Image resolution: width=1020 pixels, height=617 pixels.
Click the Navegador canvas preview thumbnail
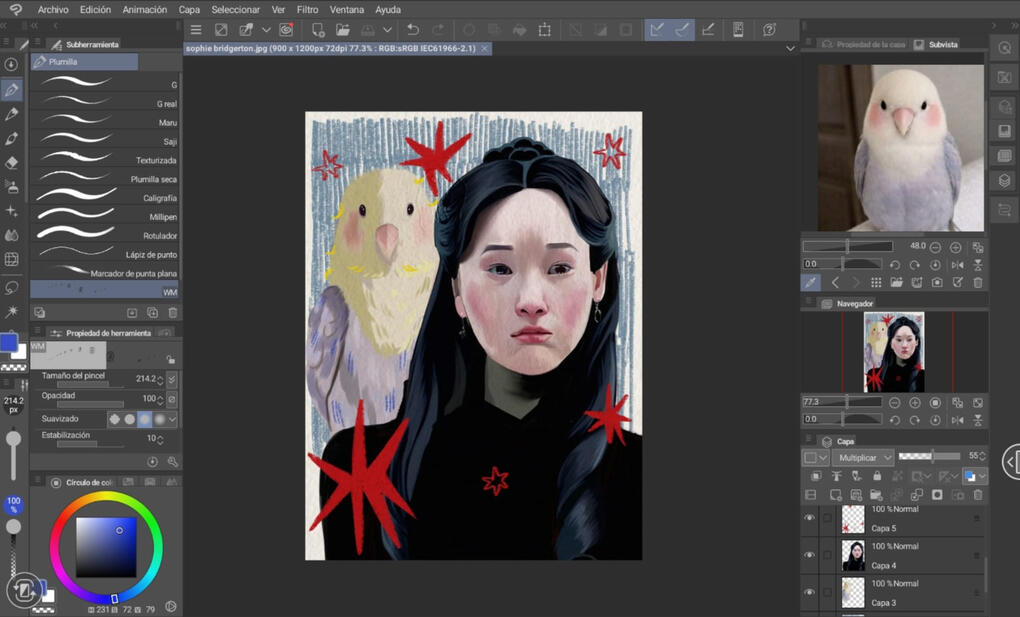[x=894, y=351]
